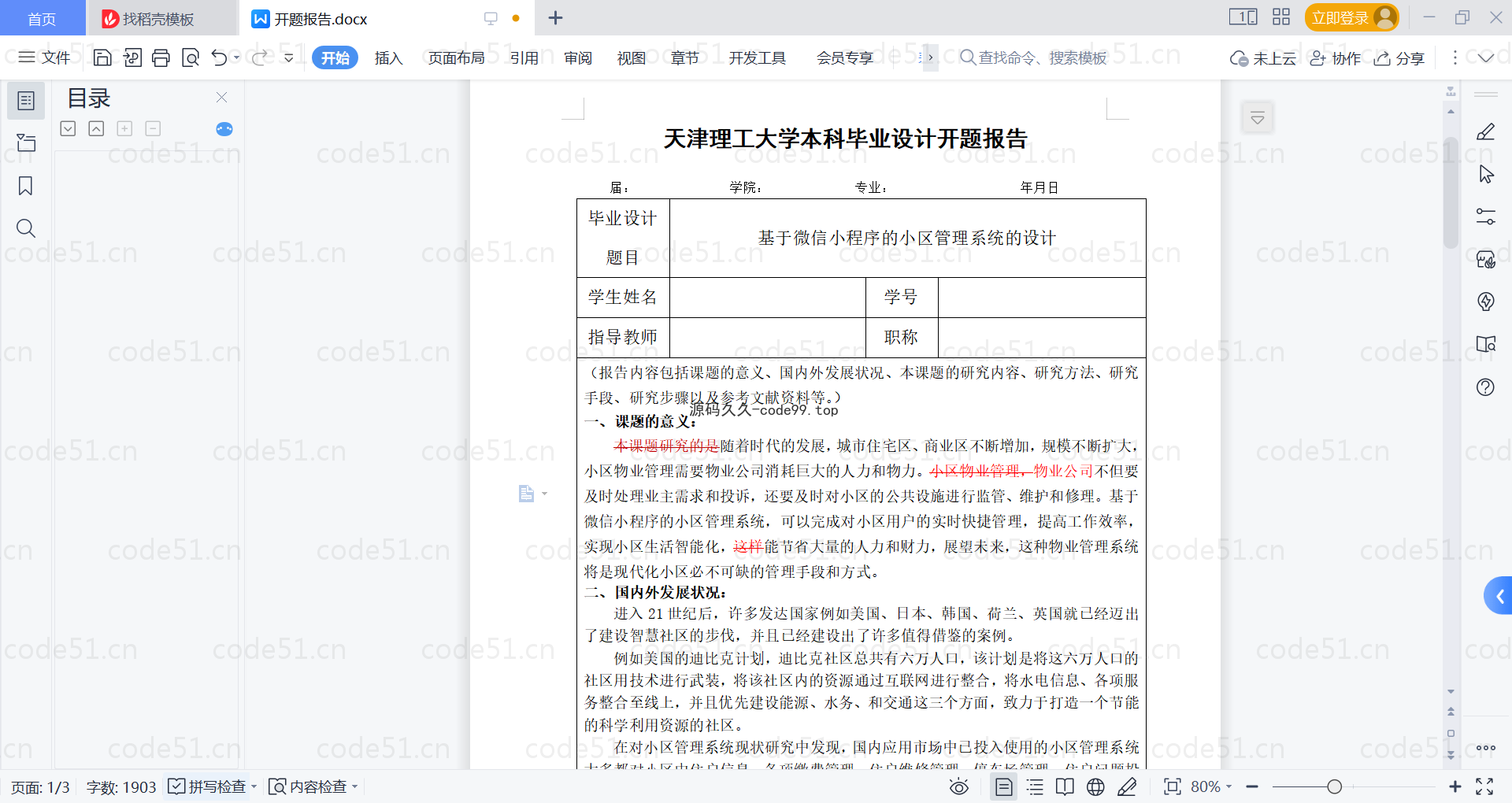Open the help question-mark icon
The width and height of the screenshot is (1512, 803).
1485,387
